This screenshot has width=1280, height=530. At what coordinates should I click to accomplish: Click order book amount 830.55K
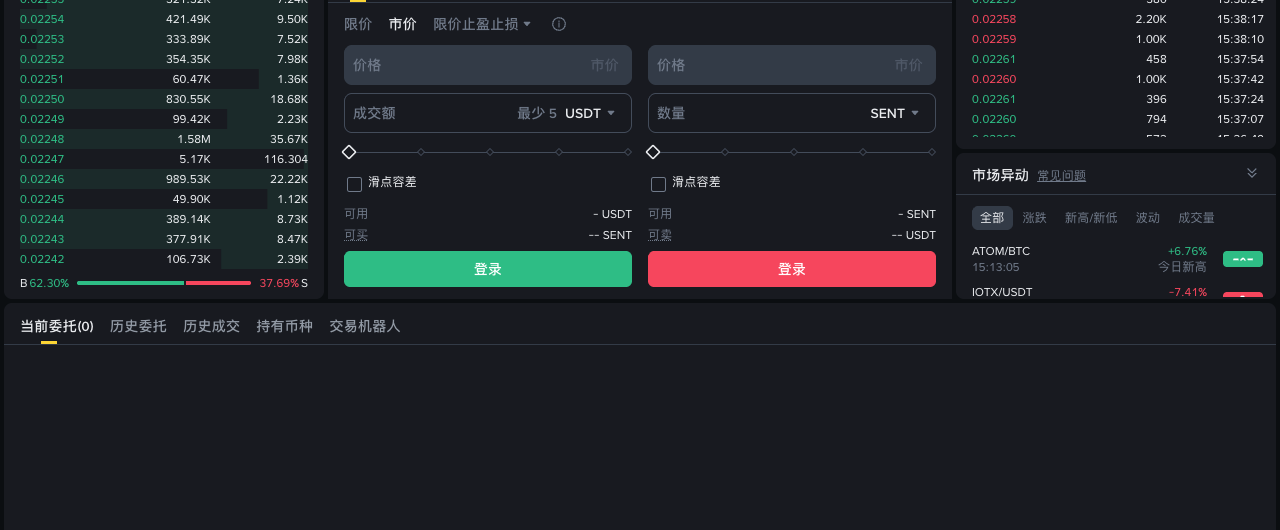pyautogui.click(x=188, y=99)
